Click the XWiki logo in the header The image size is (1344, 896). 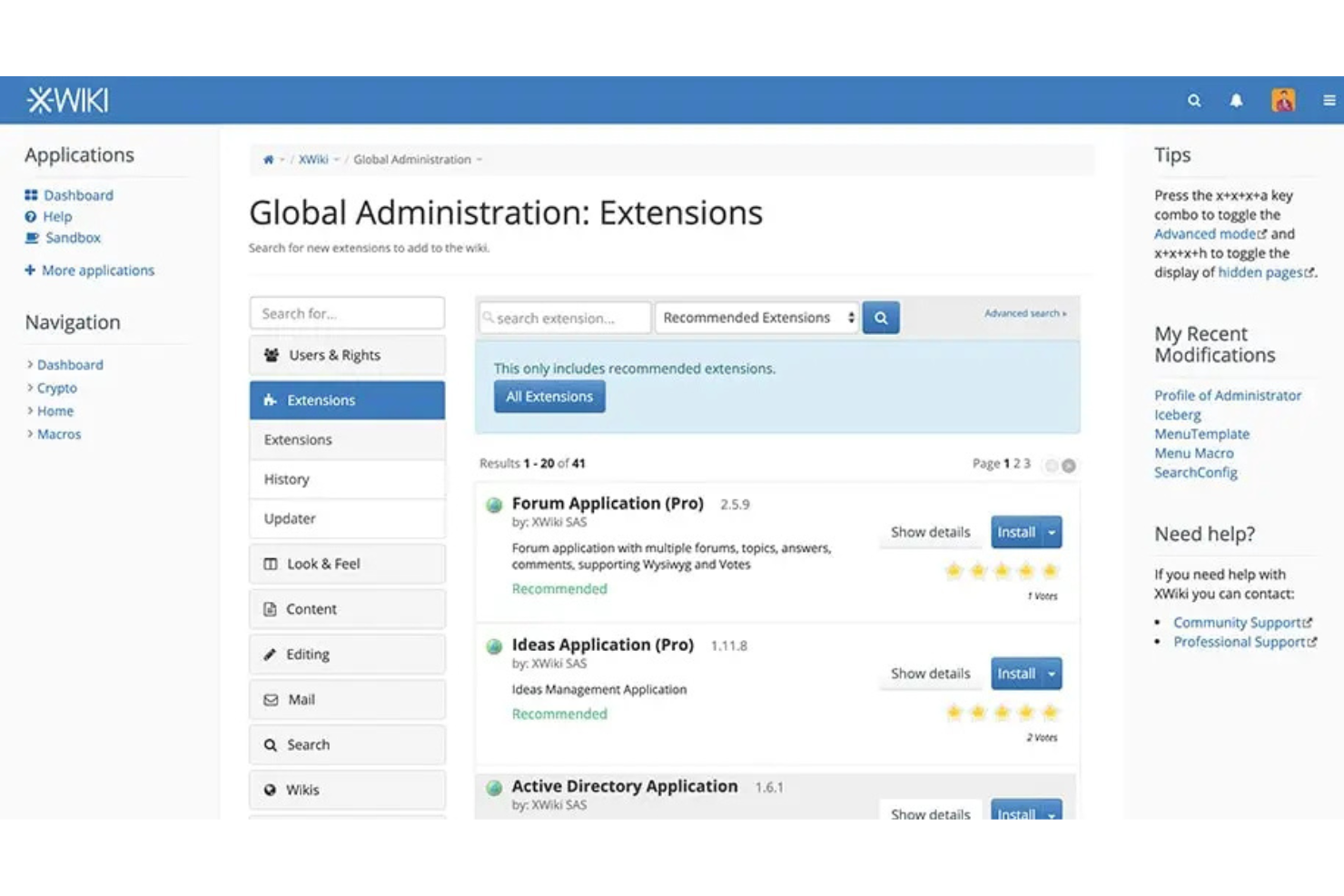click(68, 100)
